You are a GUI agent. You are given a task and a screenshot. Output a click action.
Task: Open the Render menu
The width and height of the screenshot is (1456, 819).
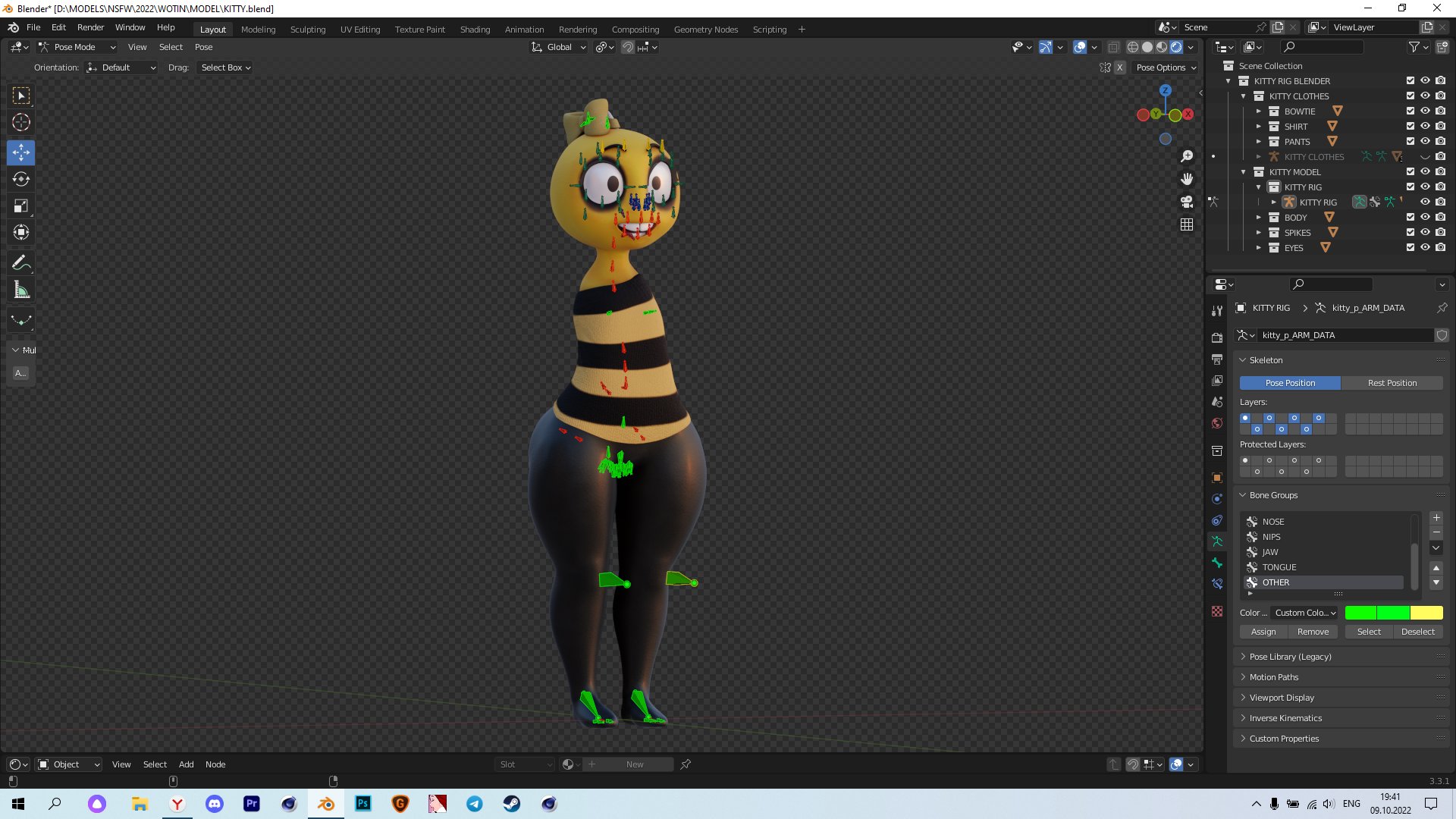[90, 27]
